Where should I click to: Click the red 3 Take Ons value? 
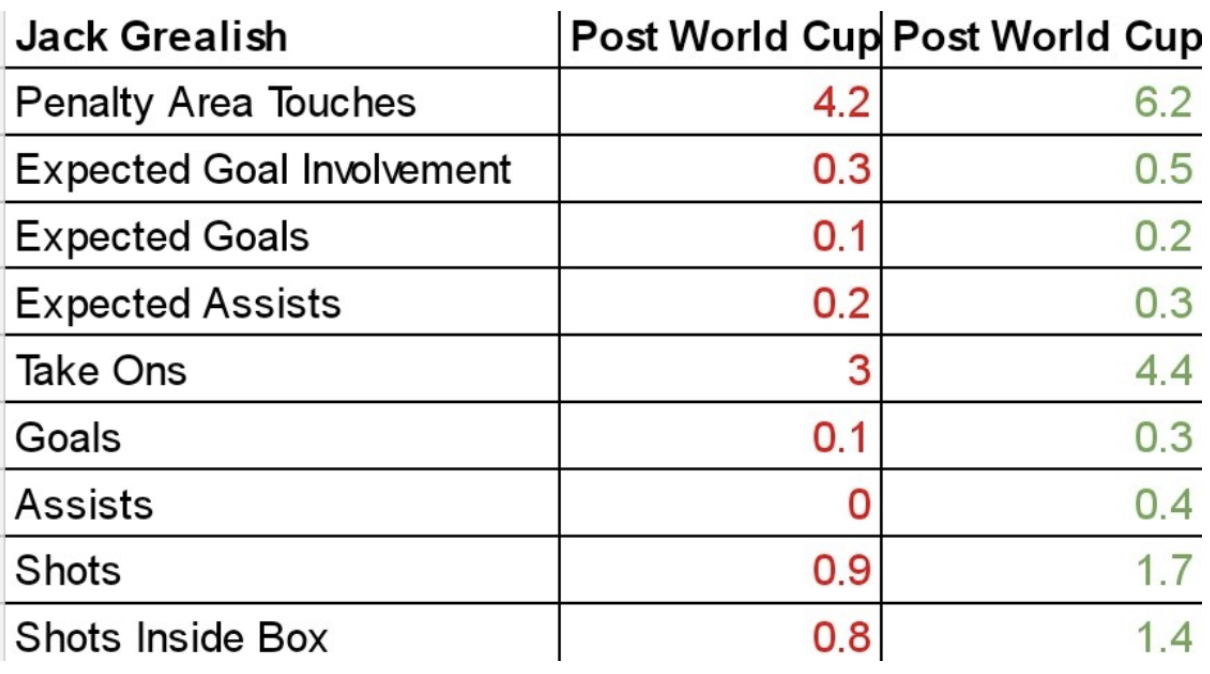[x=720, y=369]
